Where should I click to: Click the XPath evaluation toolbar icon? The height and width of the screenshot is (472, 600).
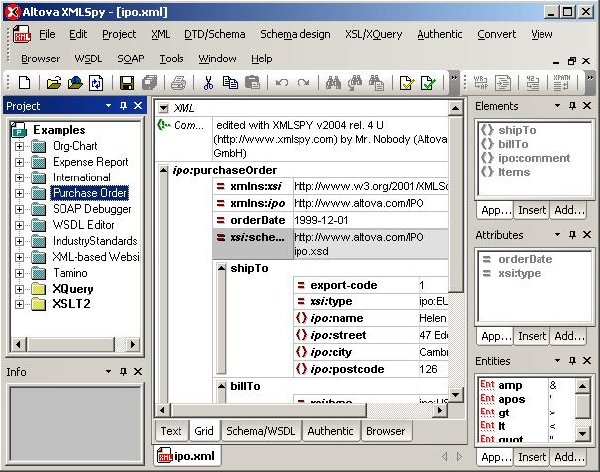pos(561,82)
